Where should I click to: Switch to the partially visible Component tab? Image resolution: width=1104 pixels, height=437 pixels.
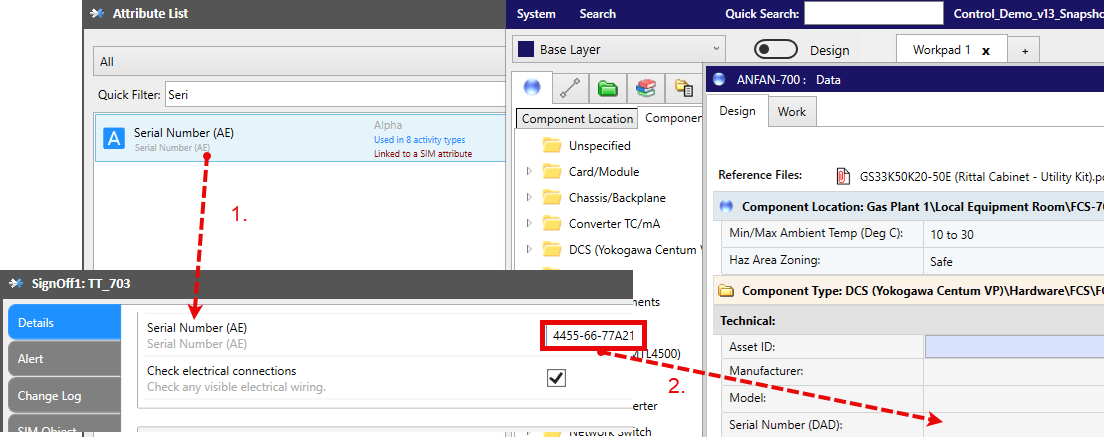pos(672,118)
